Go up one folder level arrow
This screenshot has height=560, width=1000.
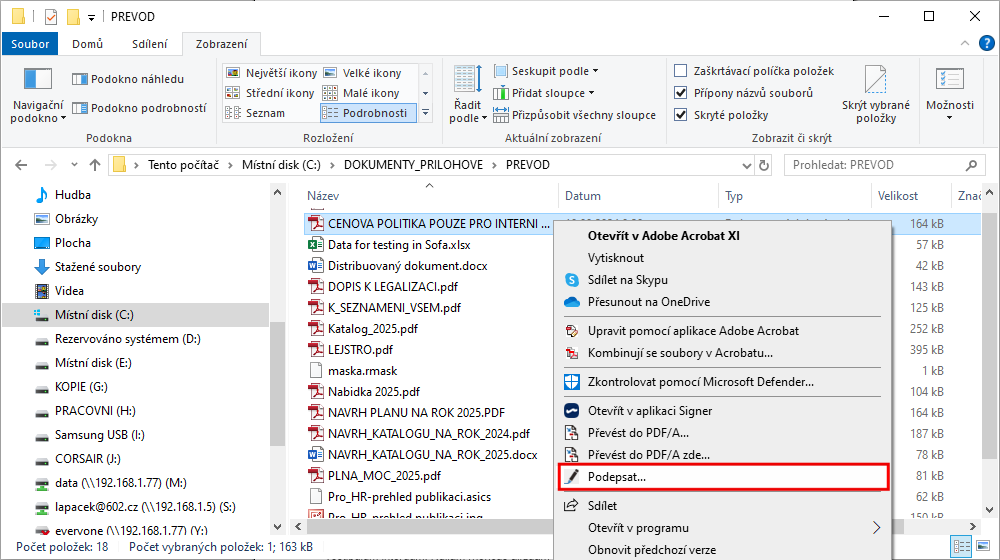click(94, 165)
